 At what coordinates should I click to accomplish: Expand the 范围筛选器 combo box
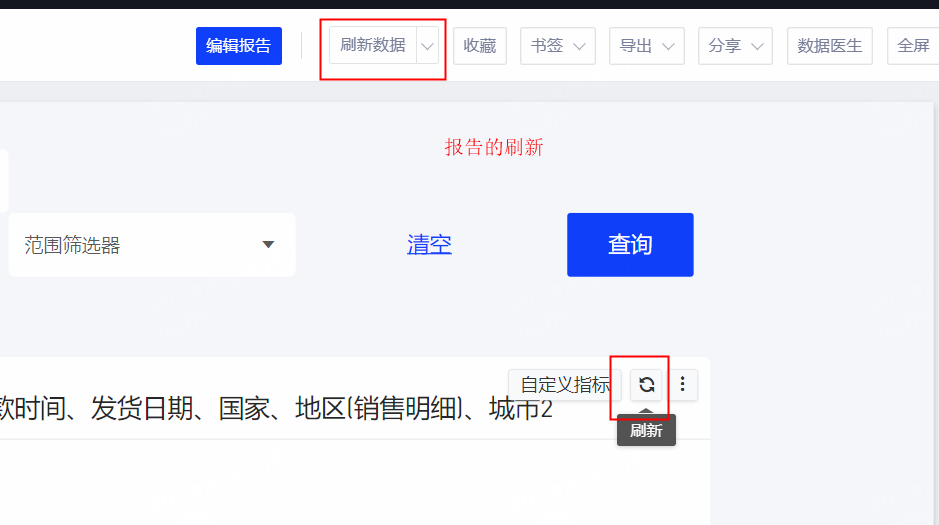(x=152, y=245)
